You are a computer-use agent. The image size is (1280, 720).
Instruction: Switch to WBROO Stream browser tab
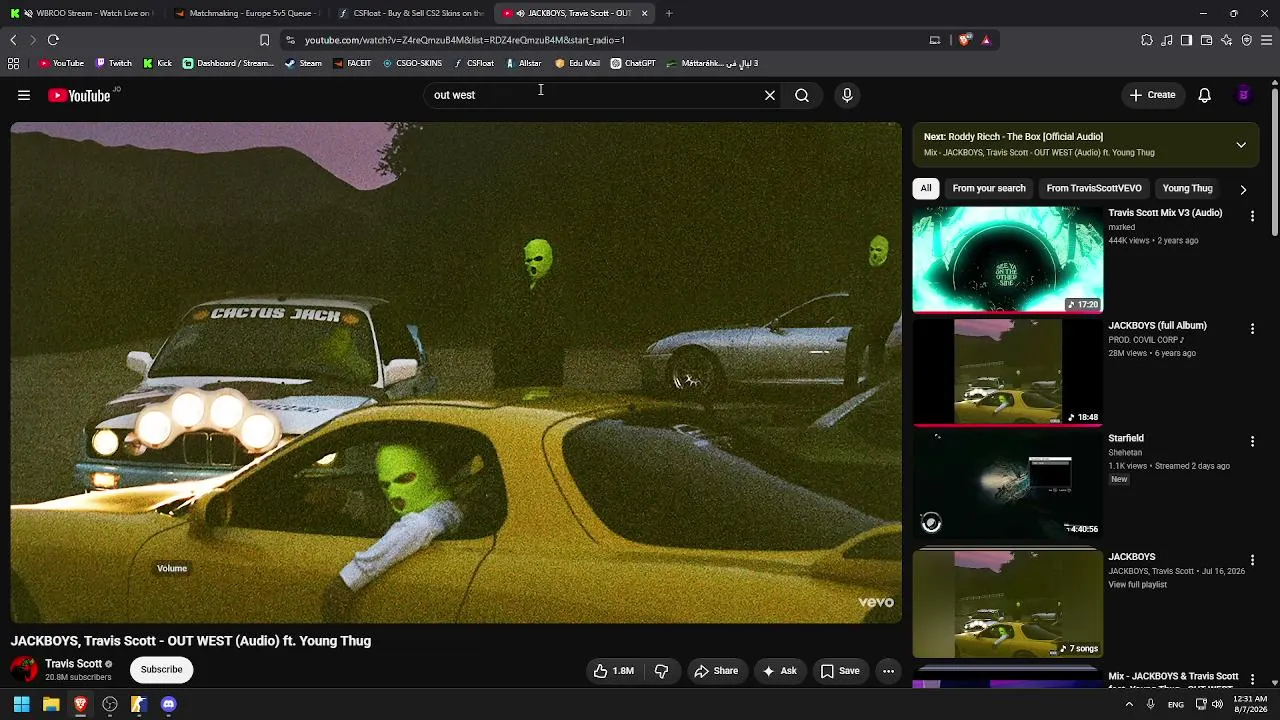click(82, 13)
